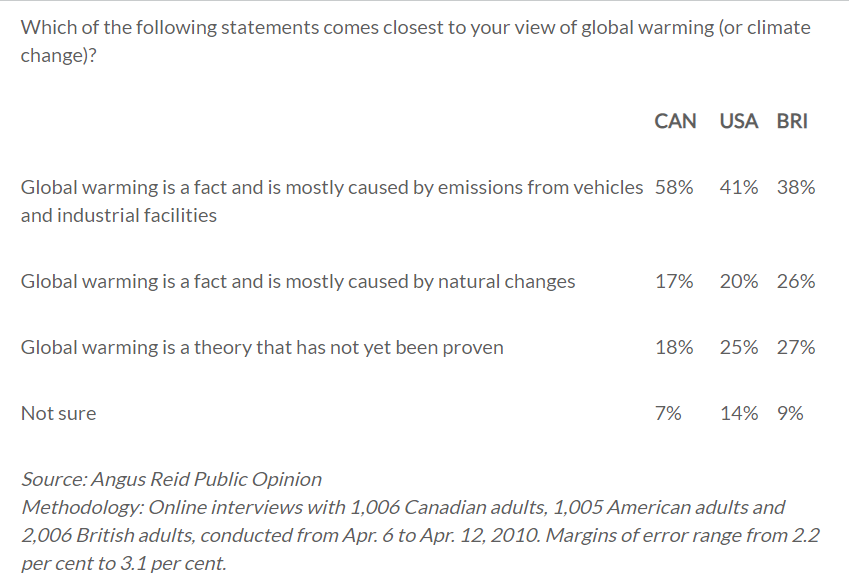Click the statement about natural changes
Image resolution: width=849 pixels, height=587 pixels.
tap(298, 281)
